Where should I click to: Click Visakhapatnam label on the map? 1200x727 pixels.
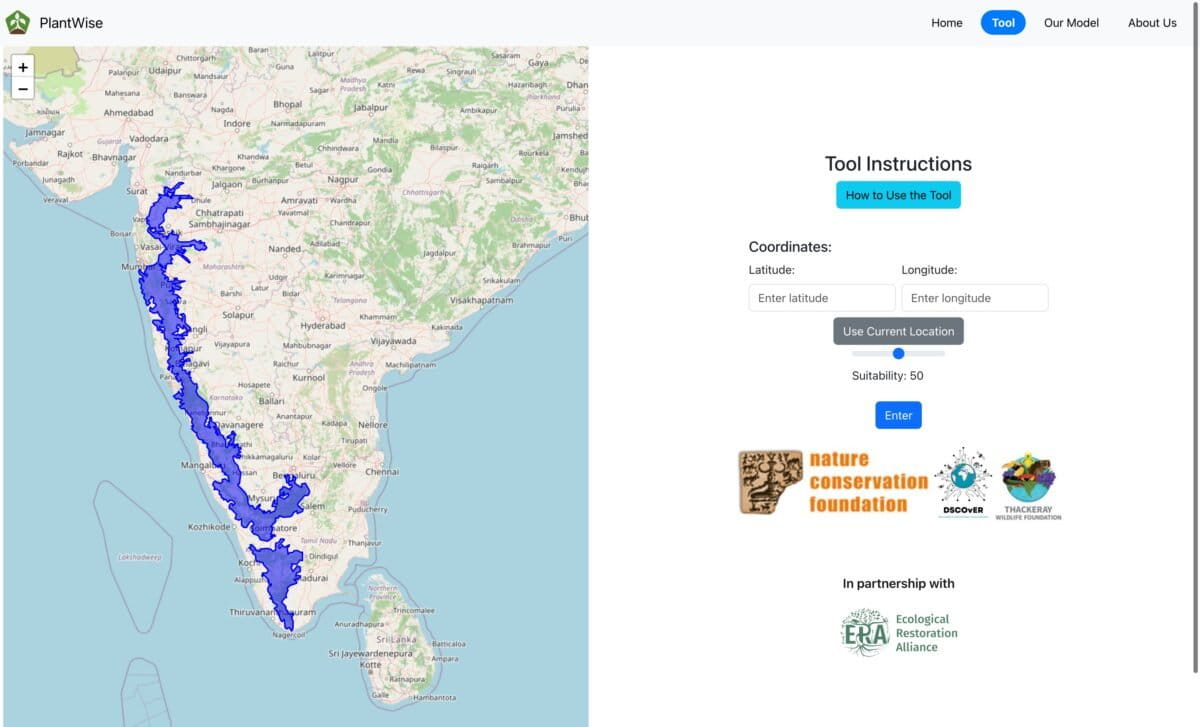[481, 300]
